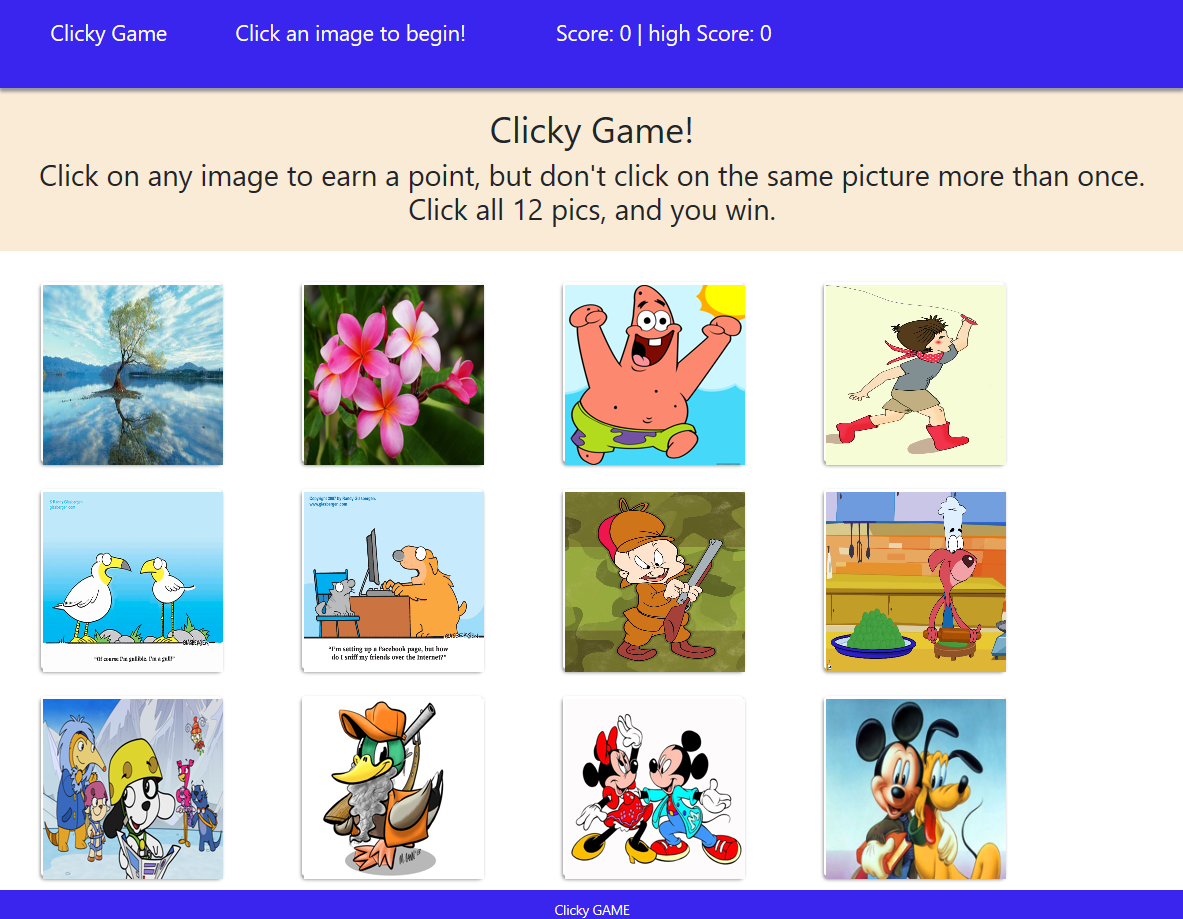Select Minnie and Mickey dancing picture
Image resolution: width=1183 pixels, height=919 pixels.
pyautogui.click(x=654, y=788)
